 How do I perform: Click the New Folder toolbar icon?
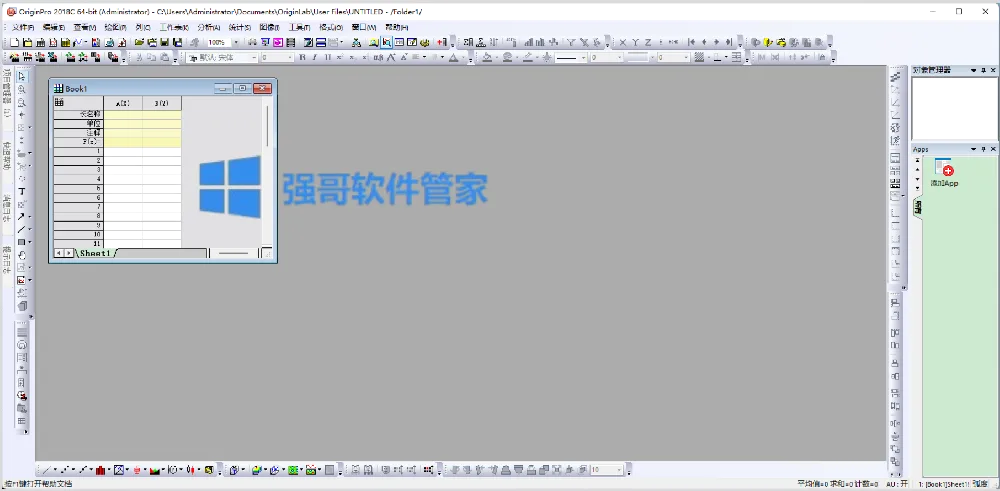[27, 42]
